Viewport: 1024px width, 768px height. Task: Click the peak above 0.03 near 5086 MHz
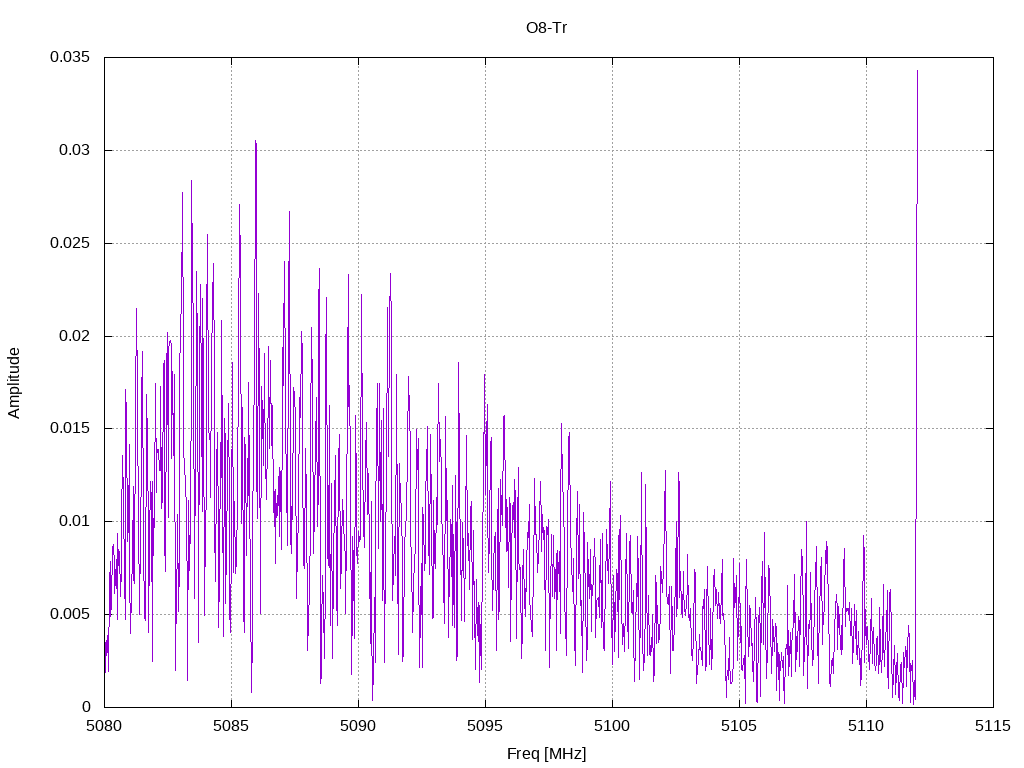point(255,141)
